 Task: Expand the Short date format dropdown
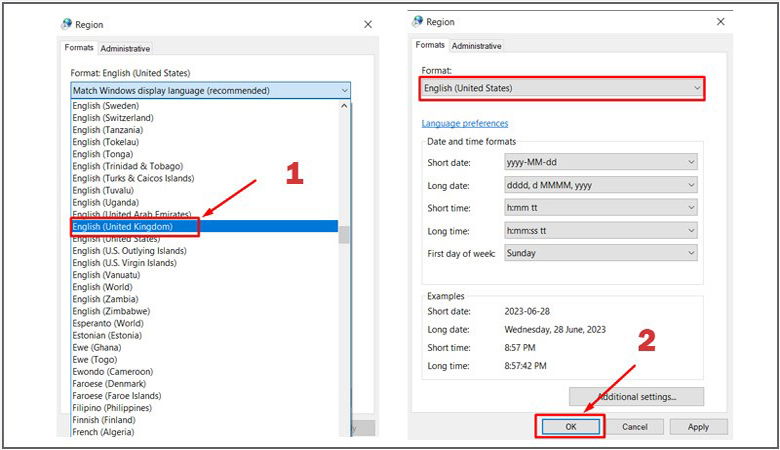coord(601,162)
